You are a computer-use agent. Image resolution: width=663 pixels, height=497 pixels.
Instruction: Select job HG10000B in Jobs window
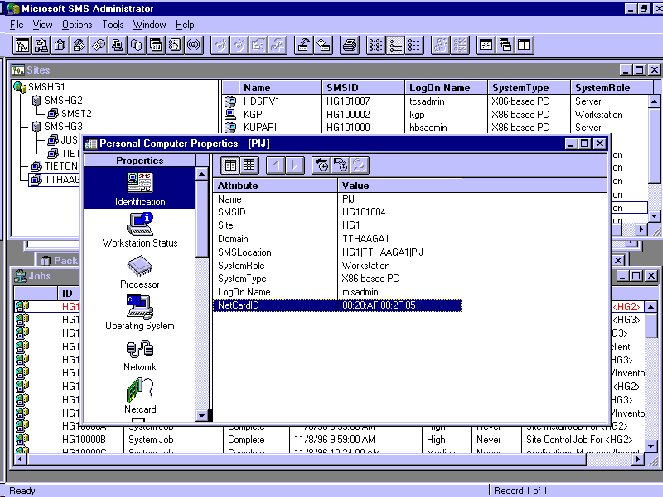330,439
